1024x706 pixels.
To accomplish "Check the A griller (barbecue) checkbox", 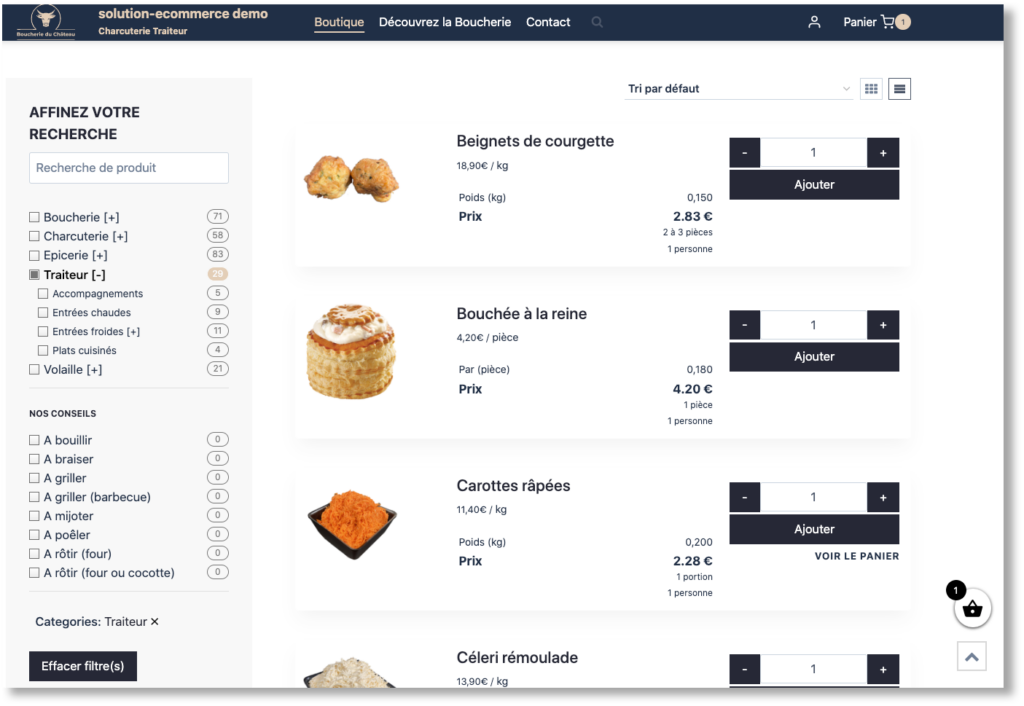I will pyautogui.click(x=35, y=497).
